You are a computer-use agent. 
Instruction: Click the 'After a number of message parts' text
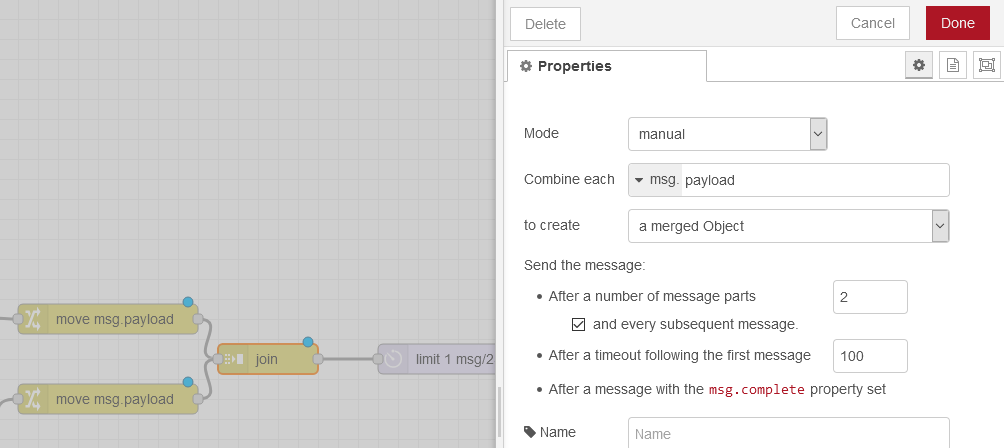click(x=652, y=296)
